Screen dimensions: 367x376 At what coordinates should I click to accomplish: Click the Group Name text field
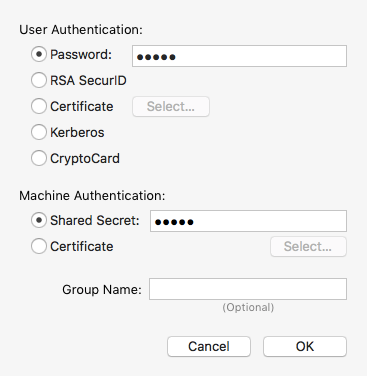point(248,289)
